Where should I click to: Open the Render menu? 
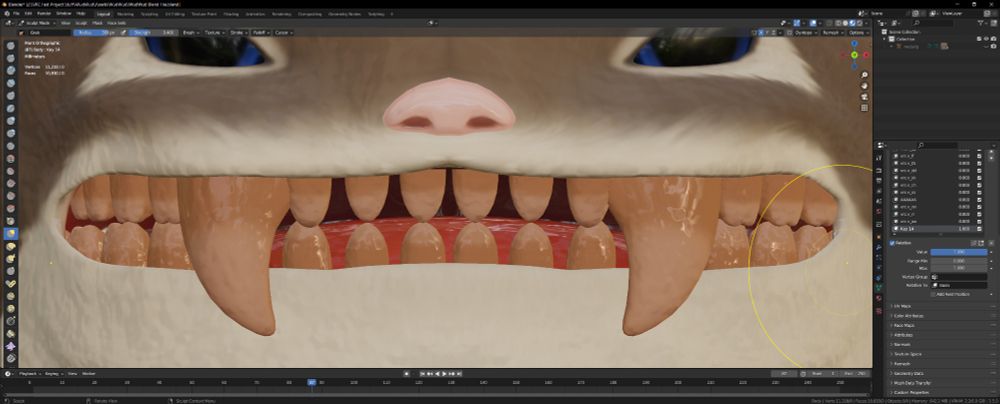tap(43, 13)
